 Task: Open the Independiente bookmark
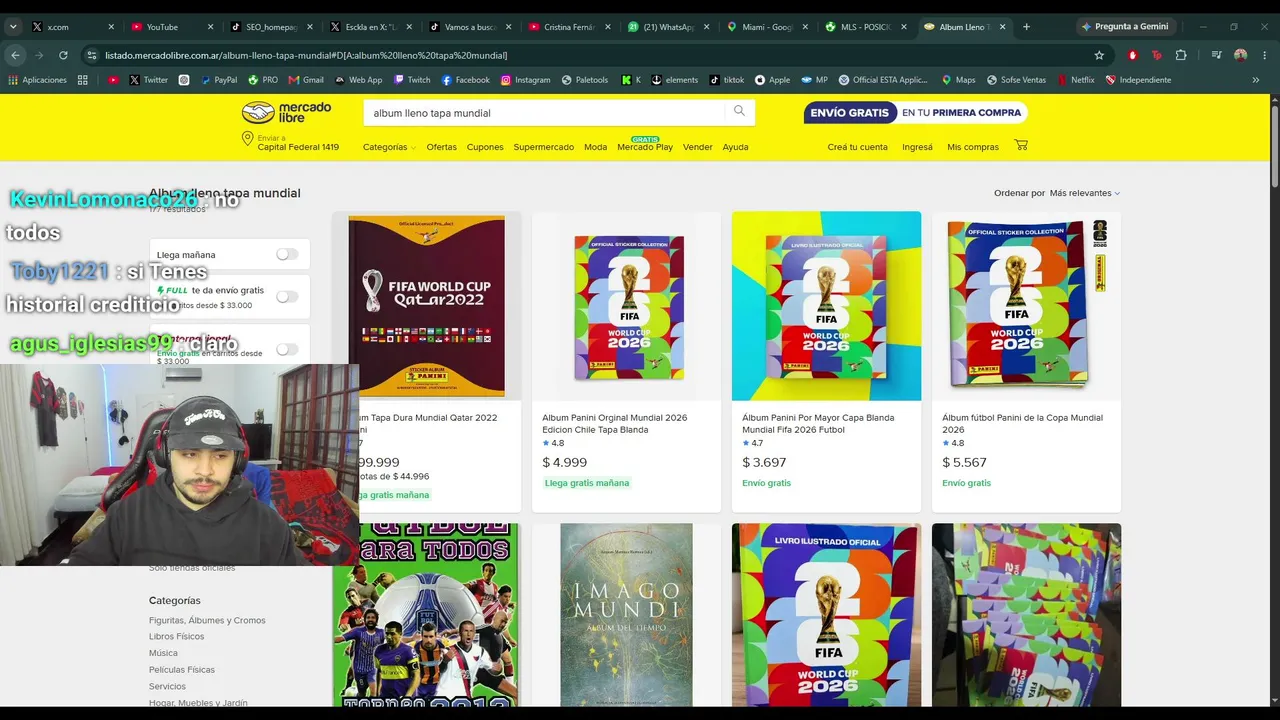1138,80
